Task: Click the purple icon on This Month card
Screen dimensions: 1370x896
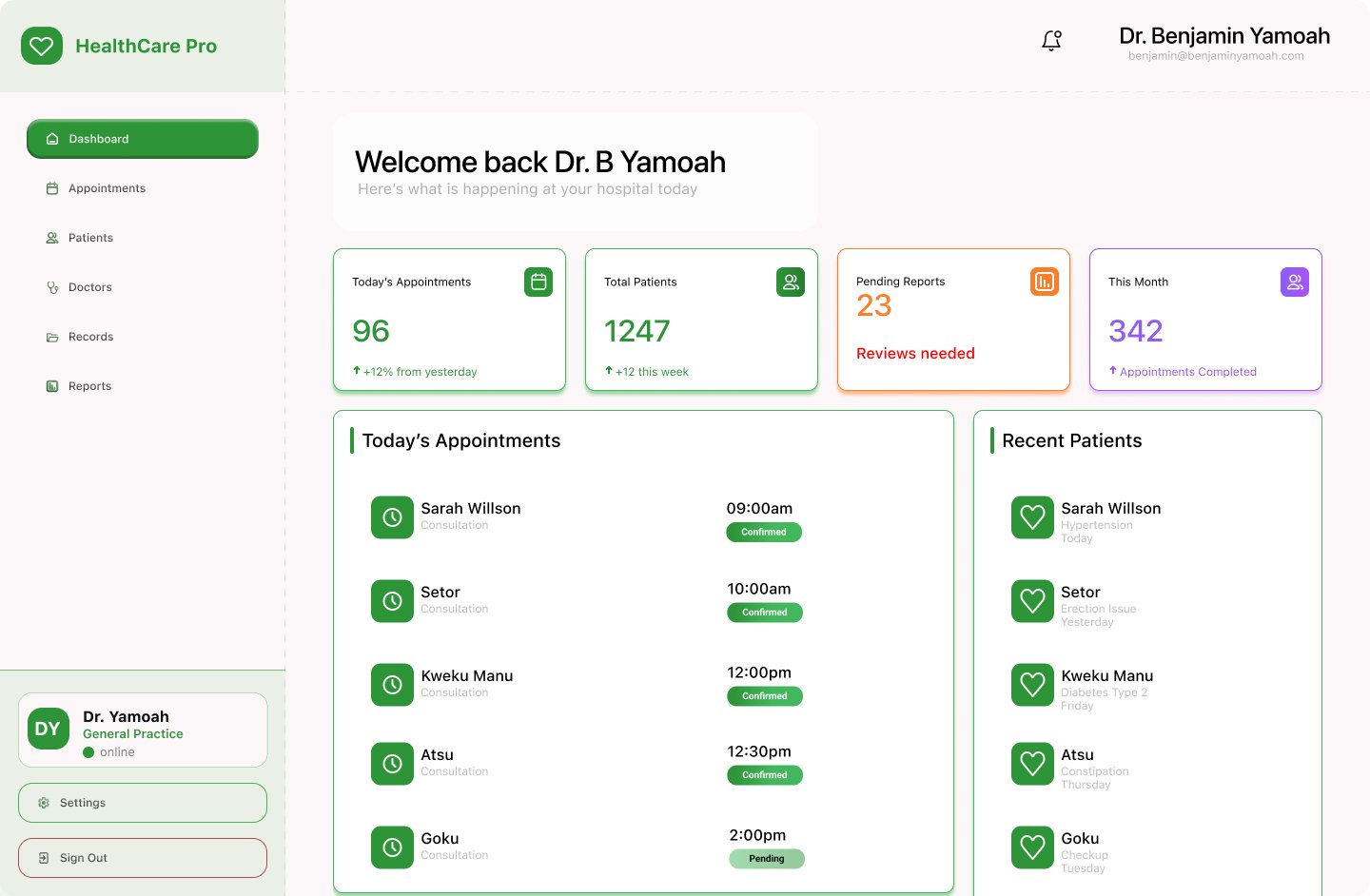Action: (1295, 282)
